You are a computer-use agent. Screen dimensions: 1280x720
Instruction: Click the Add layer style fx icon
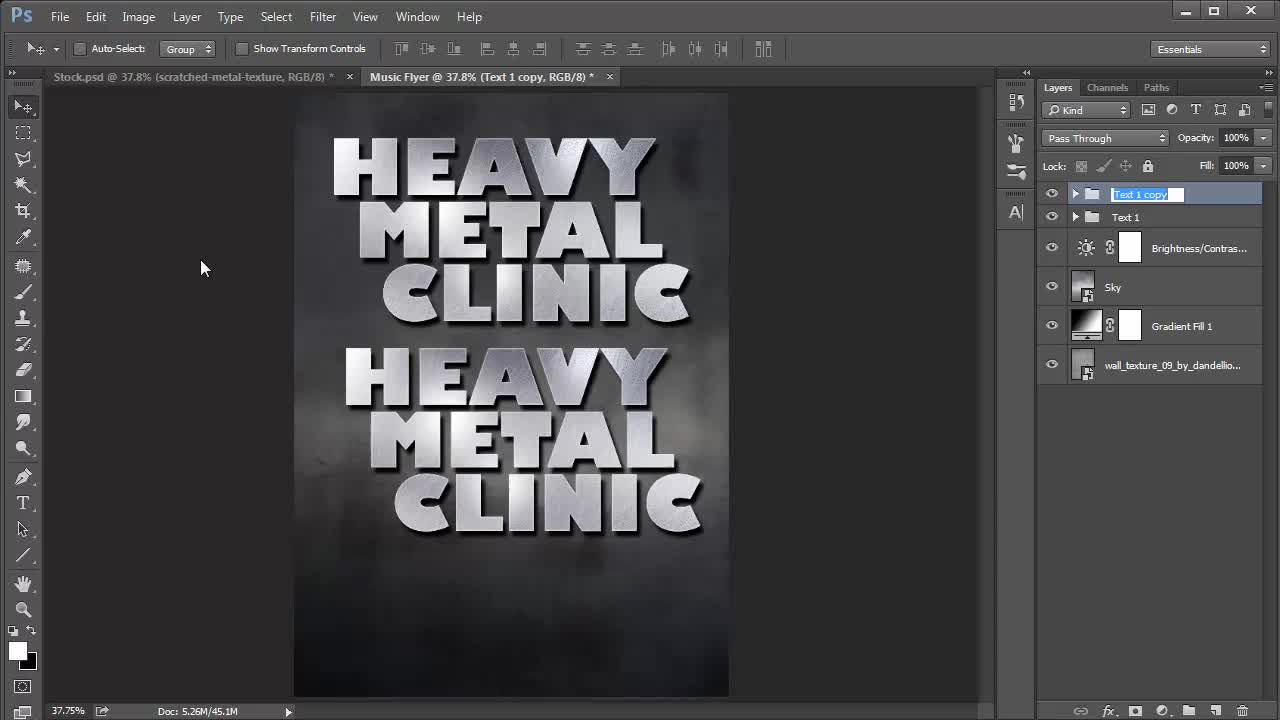pyautogui.click(x=1107, y=710)
